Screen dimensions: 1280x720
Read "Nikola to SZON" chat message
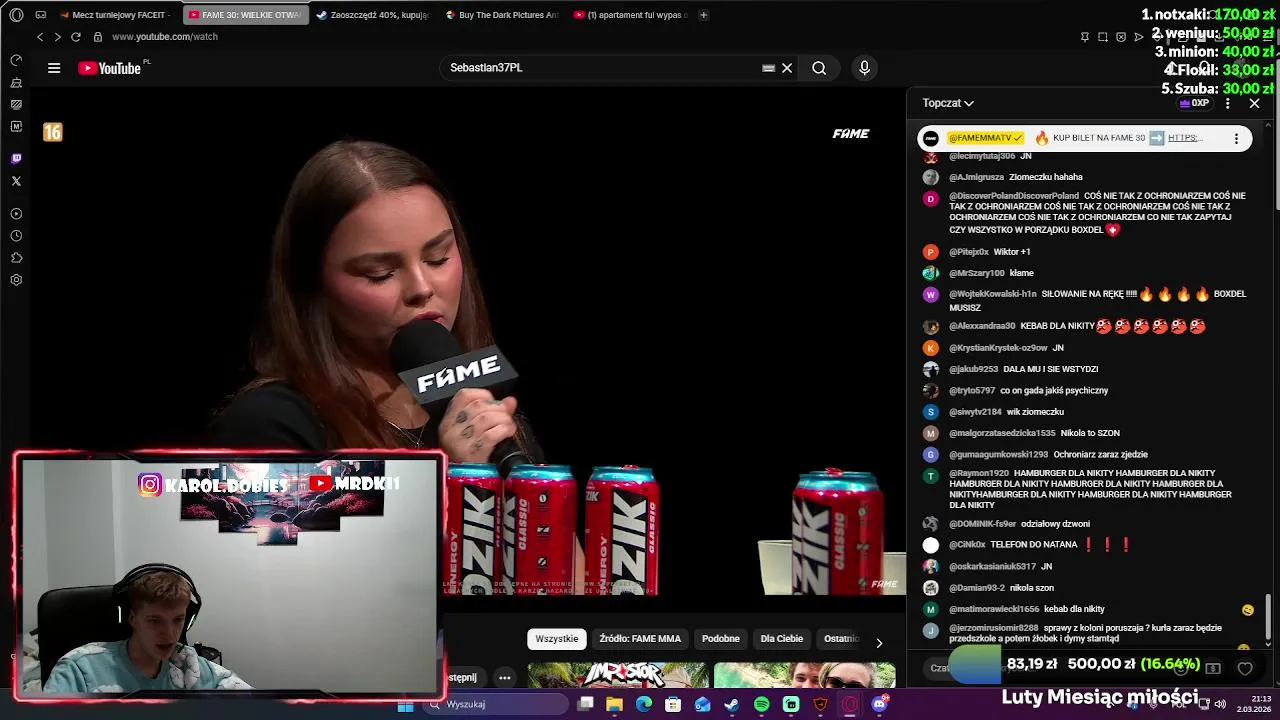pos(1090,433)
